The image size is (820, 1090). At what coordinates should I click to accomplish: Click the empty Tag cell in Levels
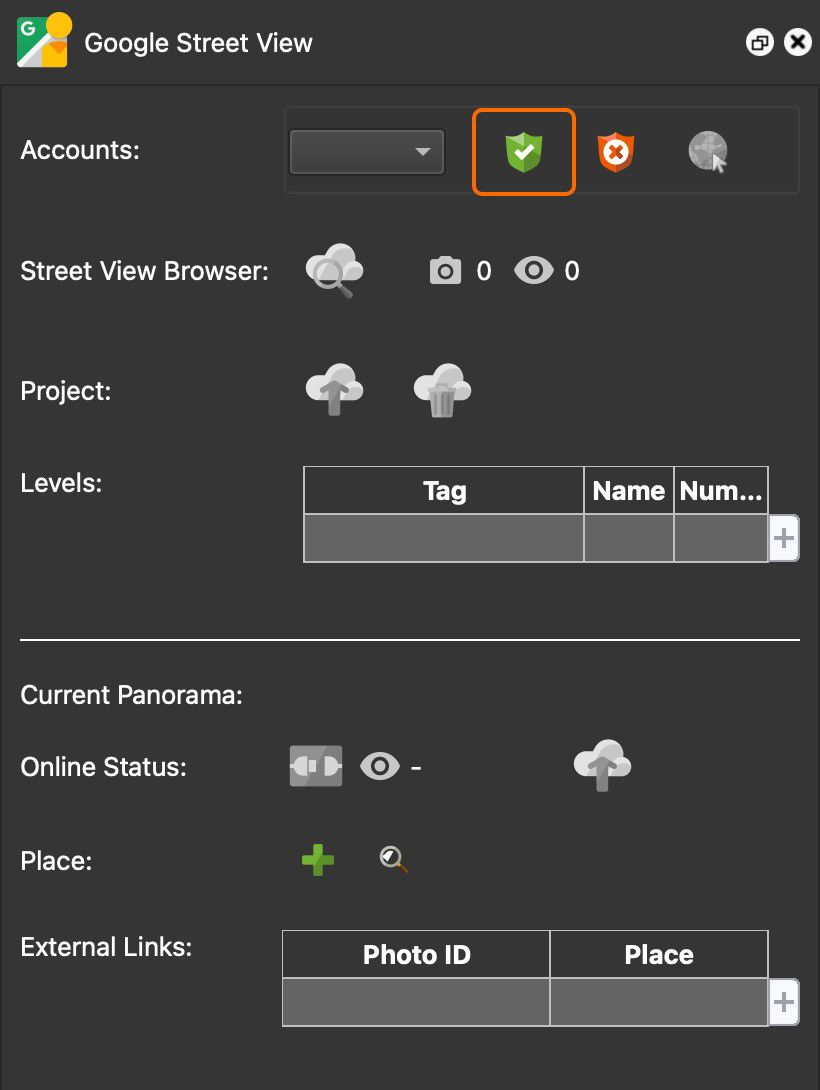pos(444,538)
